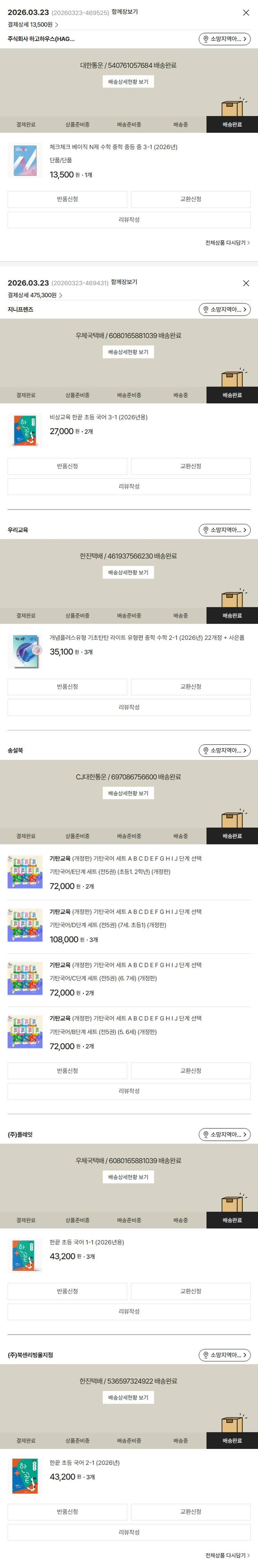Open 비상교육 한끝 초등 국어 3-1 thumbnail

[25, 430]
